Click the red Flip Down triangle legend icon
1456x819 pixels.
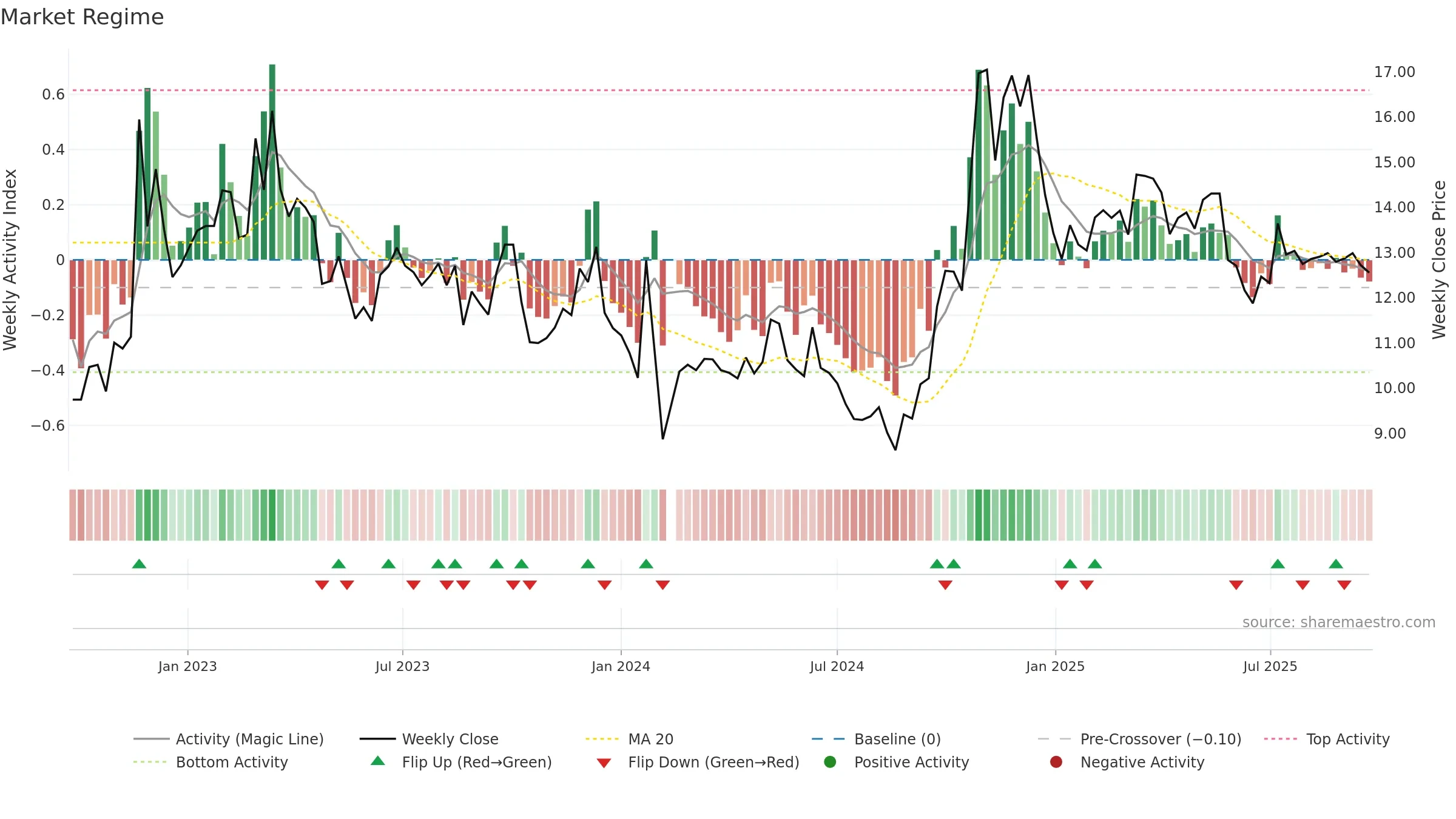pos(604,763)
